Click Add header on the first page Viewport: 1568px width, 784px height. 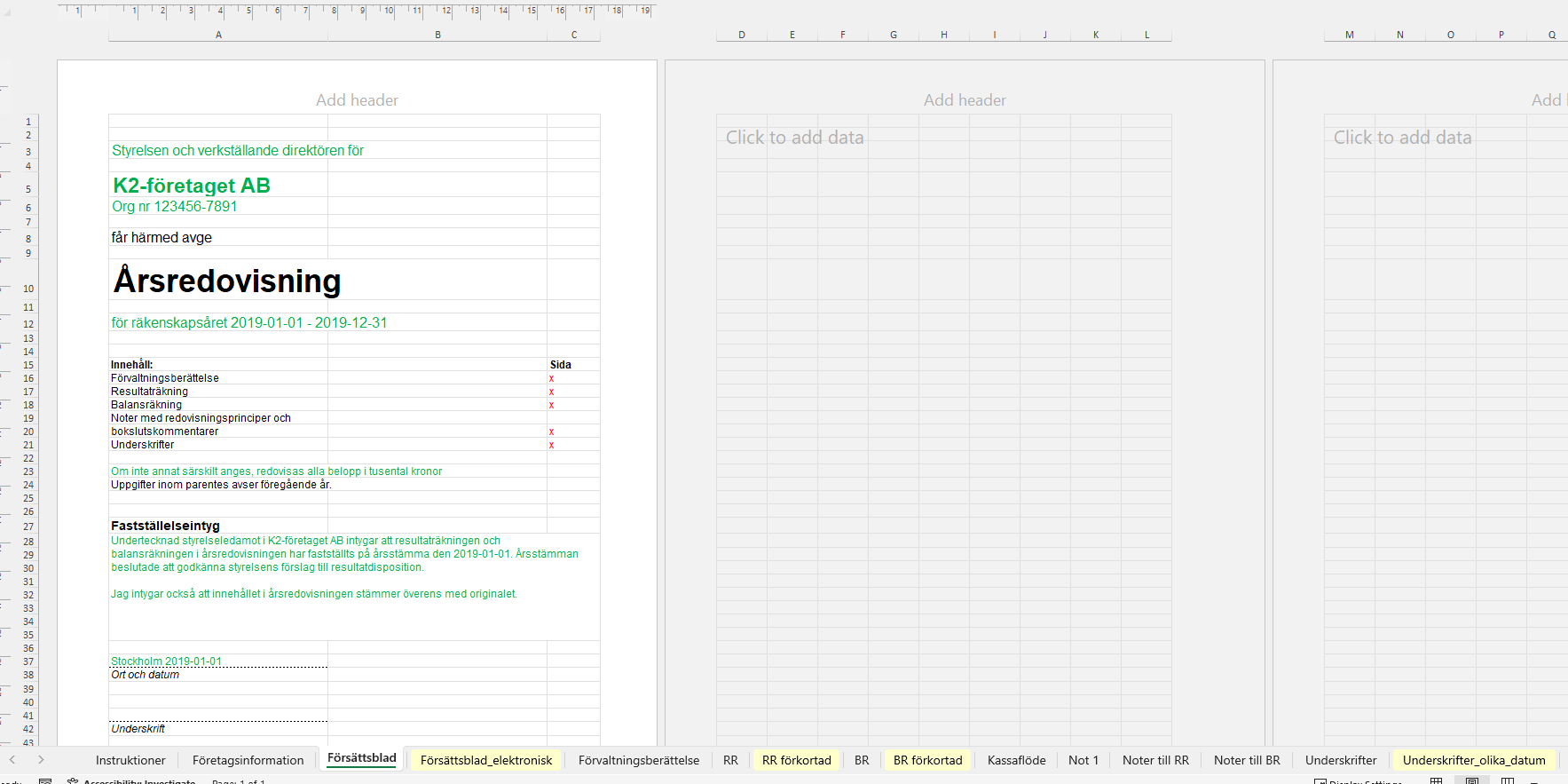point(357,100)
